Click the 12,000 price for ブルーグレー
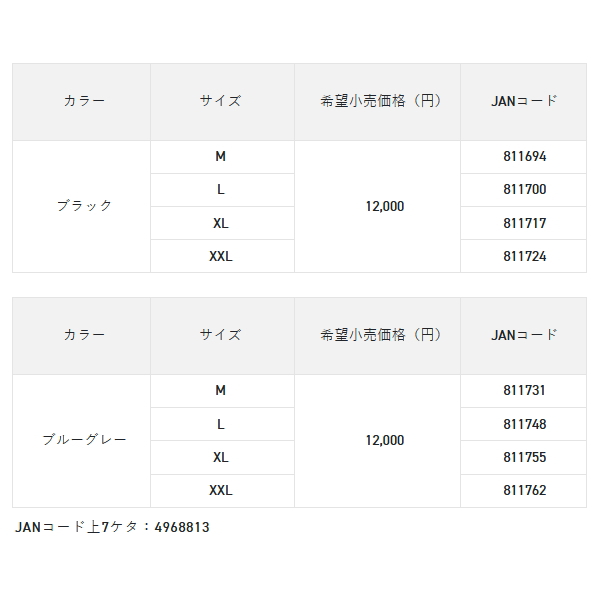The image size is (600, 600). (x=385, y=440)
